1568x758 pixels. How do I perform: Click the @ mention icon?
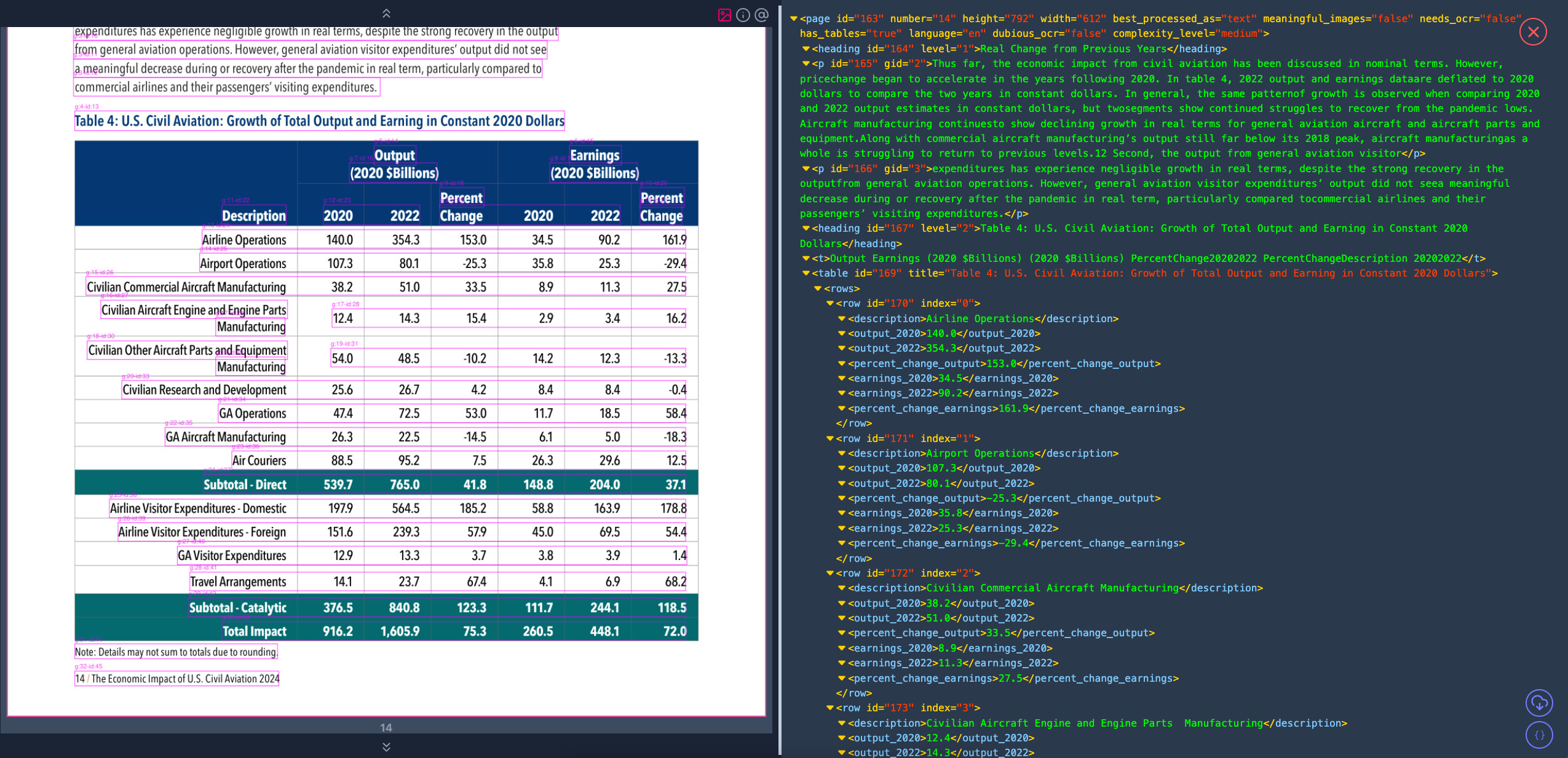click(x=761, y=15)
